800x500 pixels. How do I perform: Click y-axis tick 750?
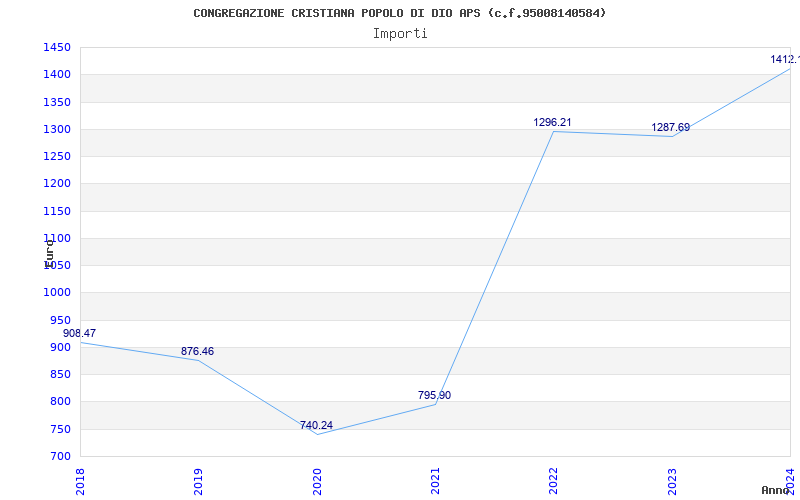pos(60,429)
